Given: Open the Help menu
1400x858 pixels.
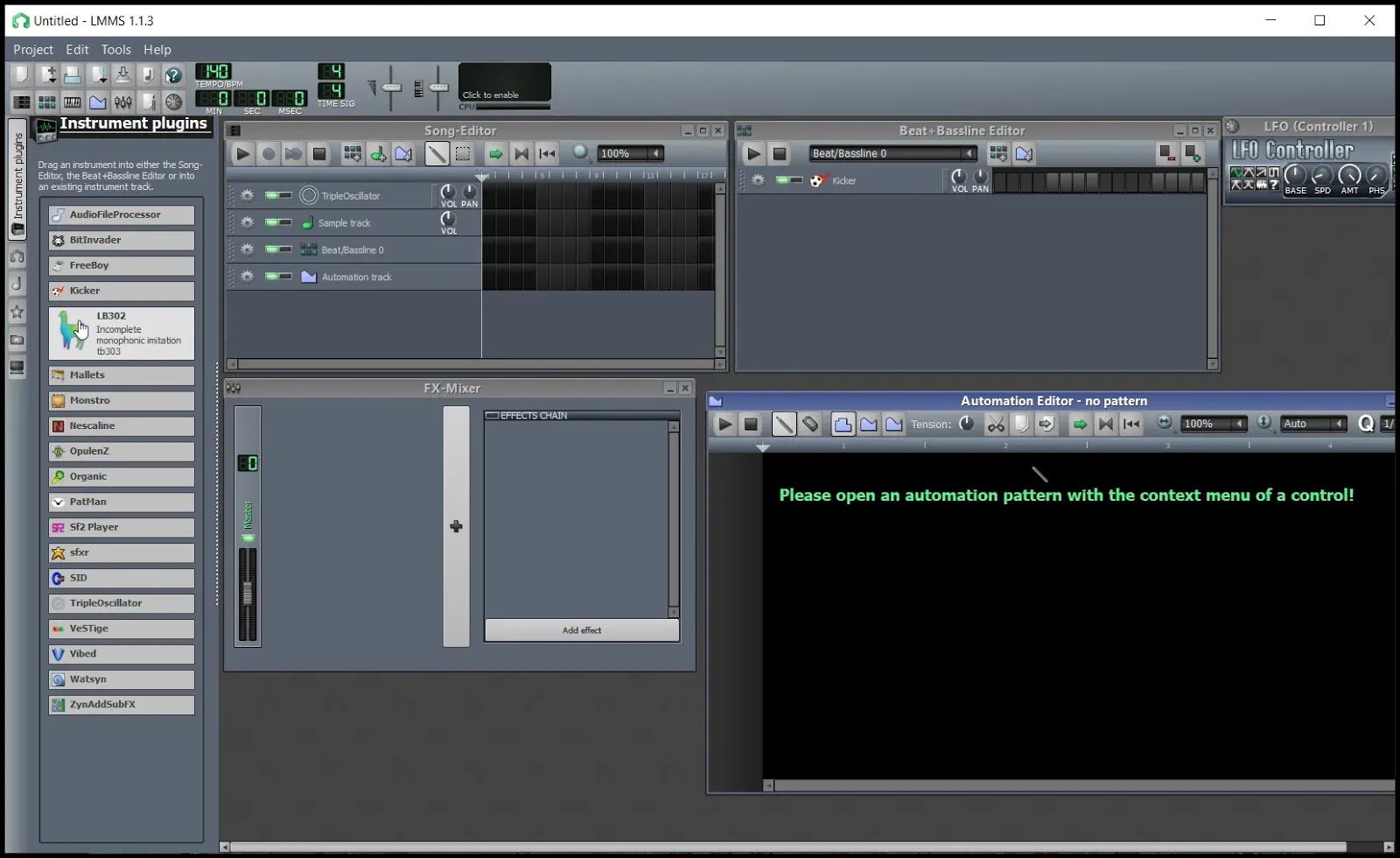Looking at the screenshot, I should coord(157,50).
